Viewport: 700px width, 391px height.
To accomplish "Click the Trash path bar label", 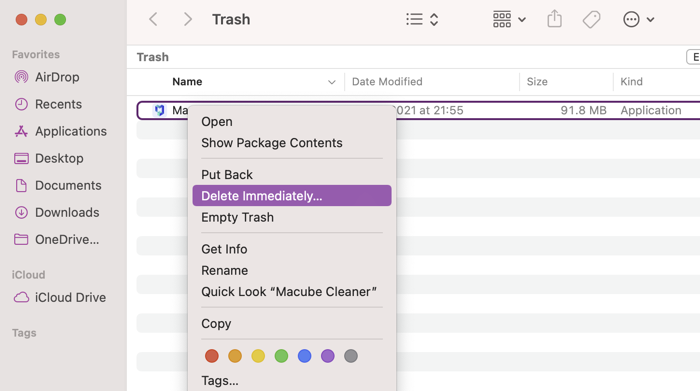I will pyautogui.click(x=153, y=57).
